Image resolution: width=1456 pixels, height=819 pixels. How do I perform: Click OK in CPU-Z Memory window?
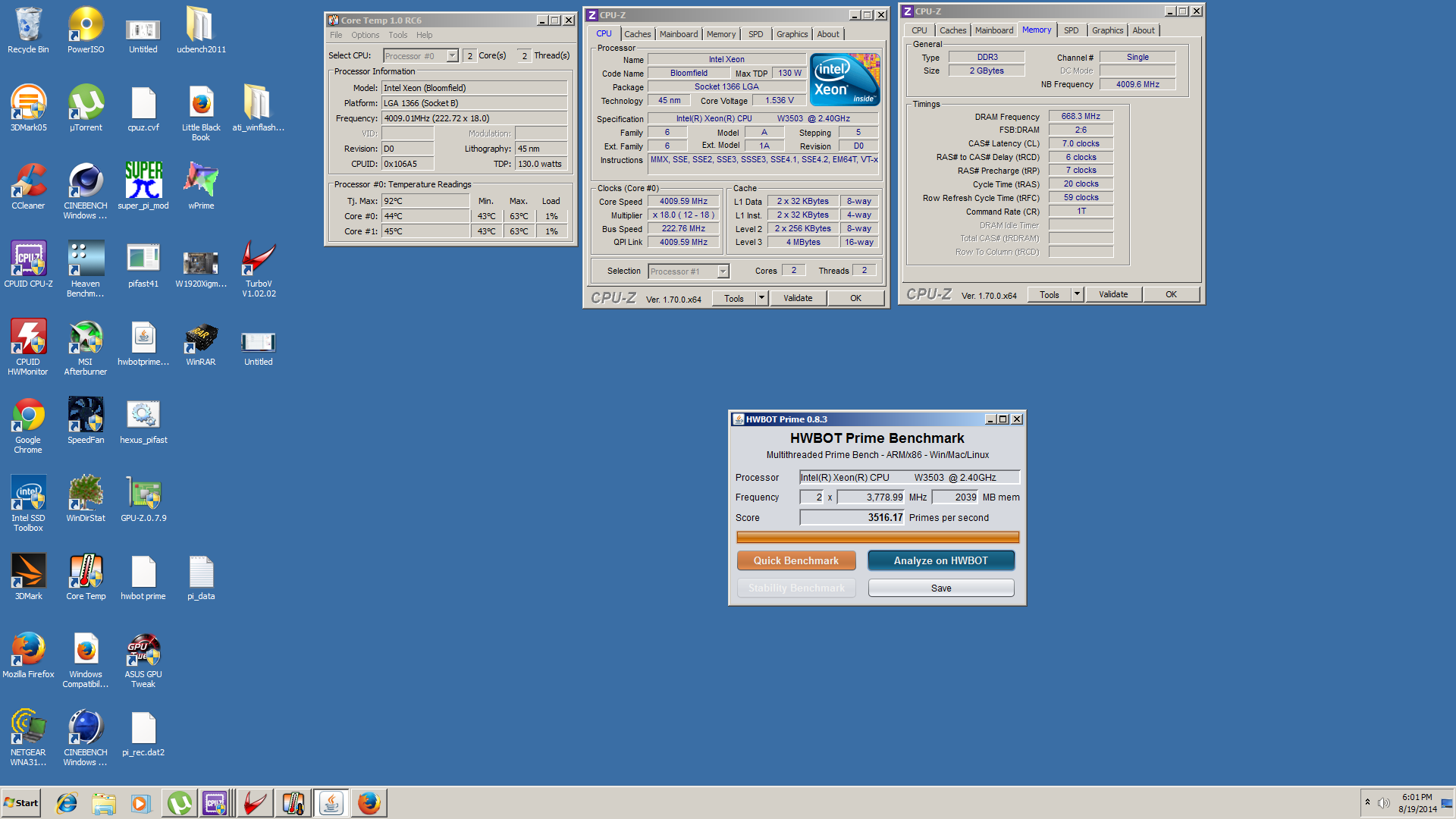[x=1172, y=294]
